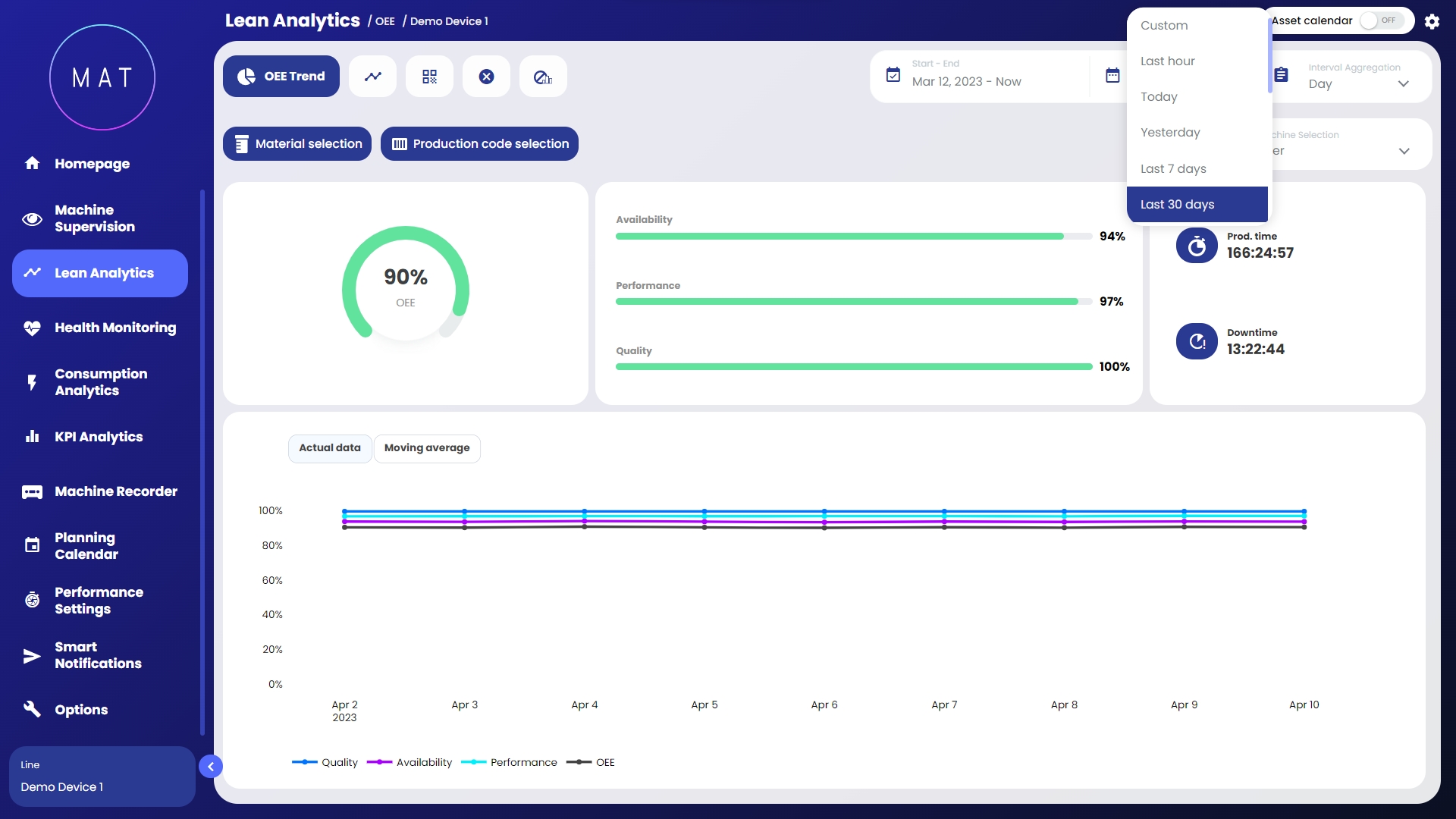Image resolution: width=1456 pixels, height=819 pixels.
Task: Click the trend line chart icon
Action: [372, 77]
